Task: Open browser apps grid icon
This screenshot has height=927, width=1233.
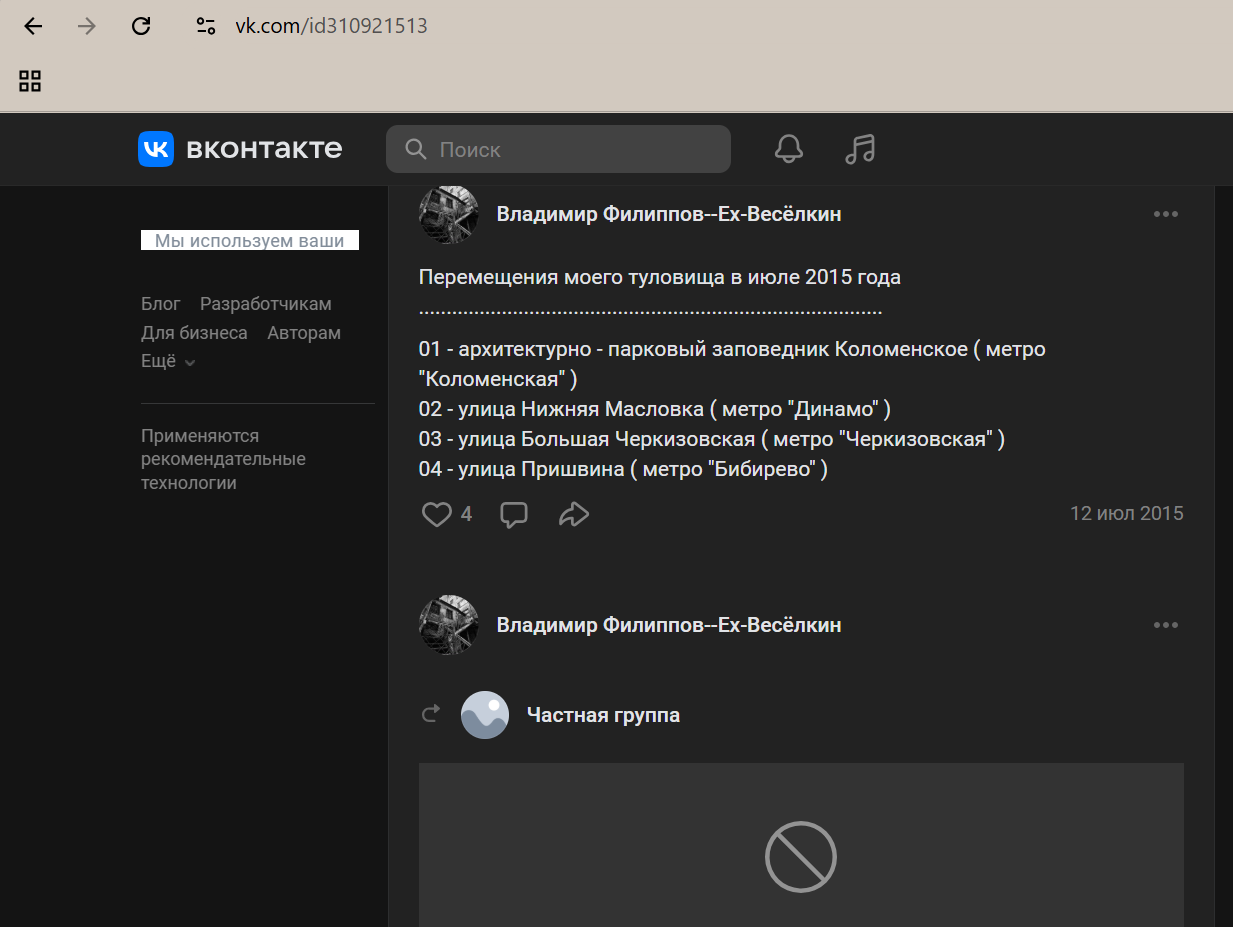Action: click(x=30, y=81)
